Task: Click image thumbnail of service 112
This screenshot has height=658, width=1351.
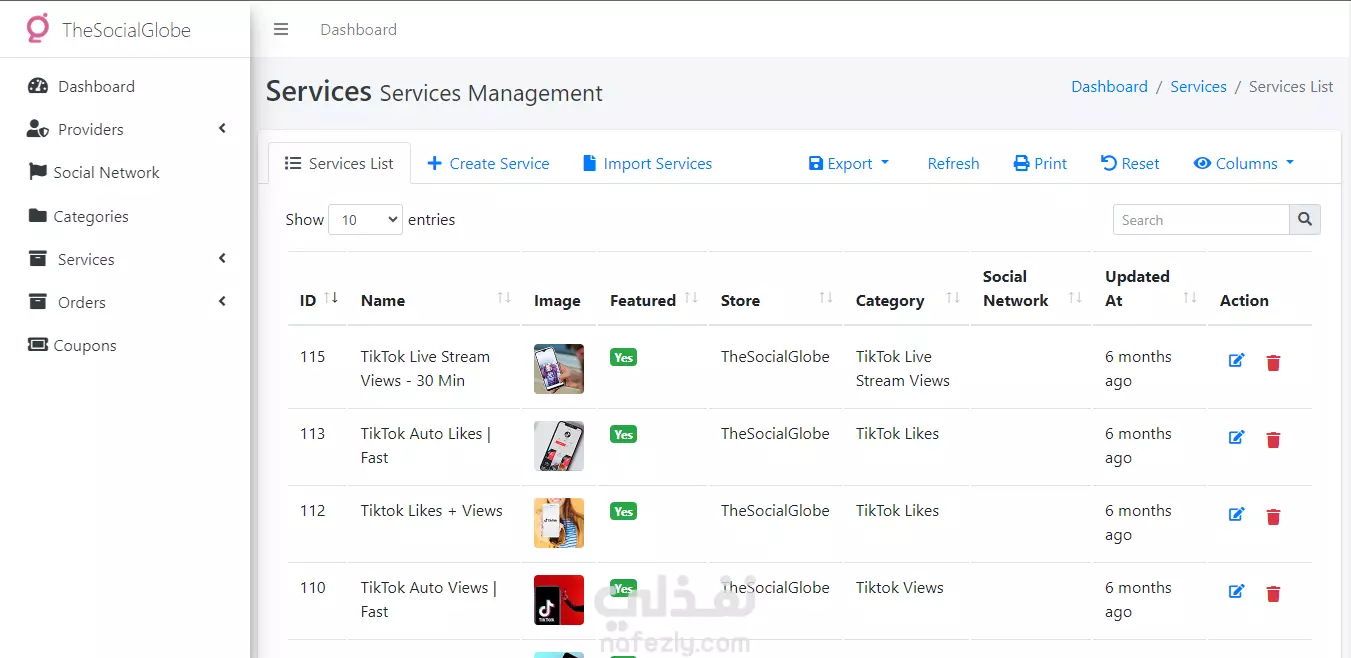Action: click(559, 523)
